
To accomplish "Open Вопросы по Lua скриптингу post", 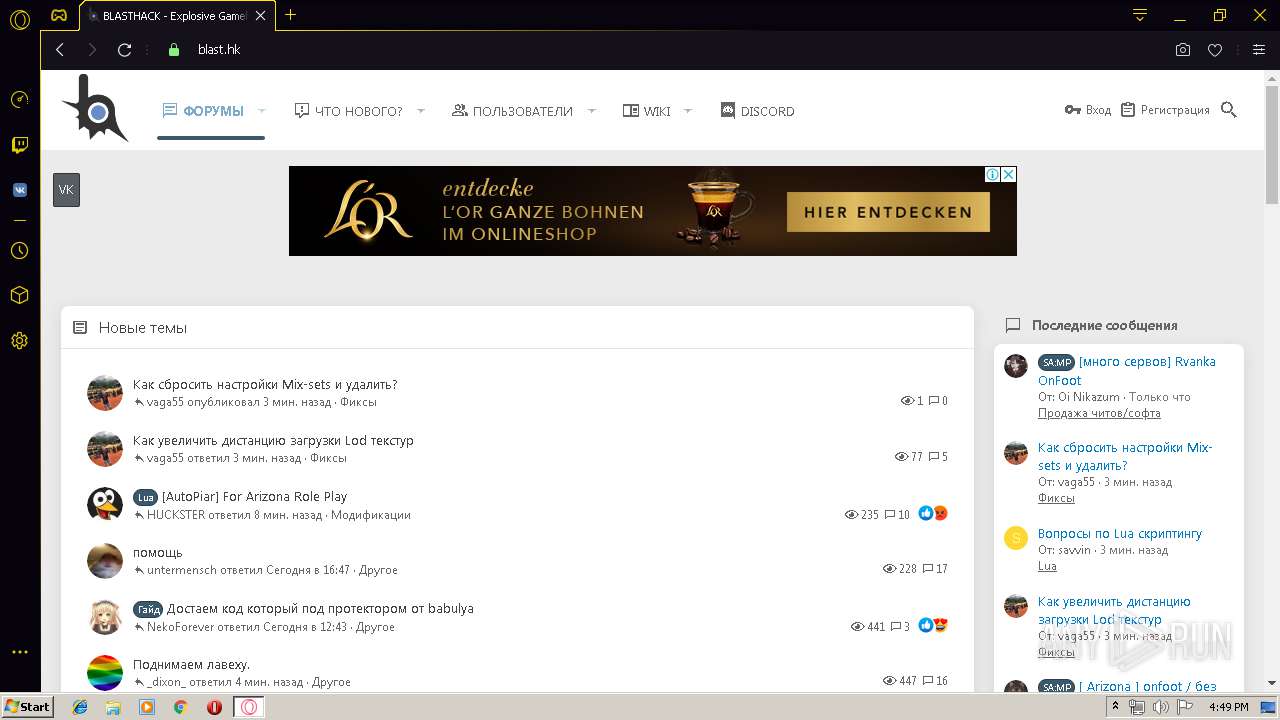I will click(x=1120, y=533).
